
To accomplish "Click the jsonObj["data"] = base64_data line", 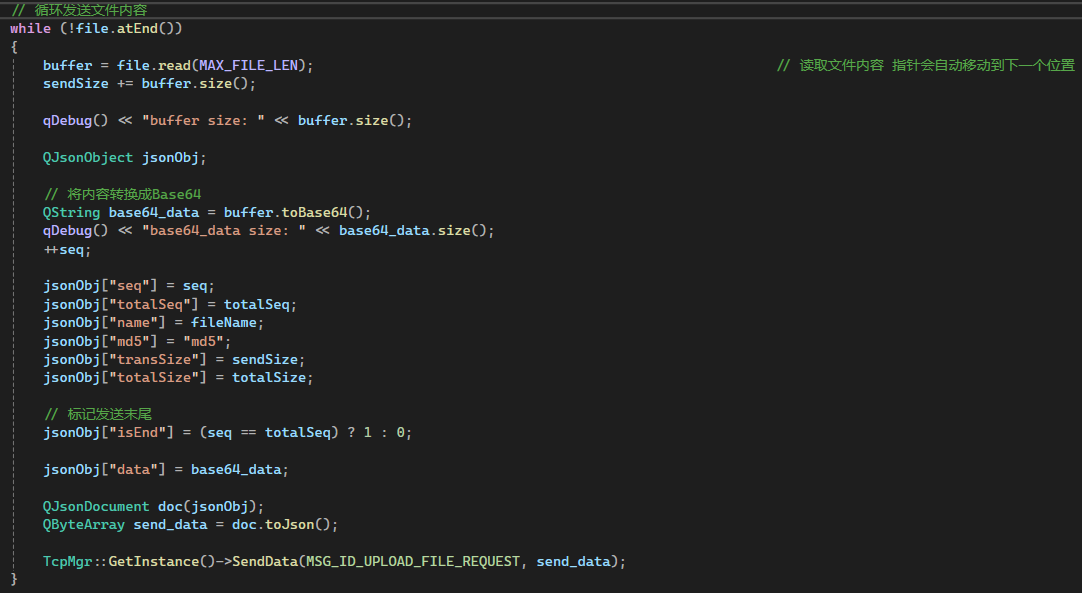I will click(166, 469).
